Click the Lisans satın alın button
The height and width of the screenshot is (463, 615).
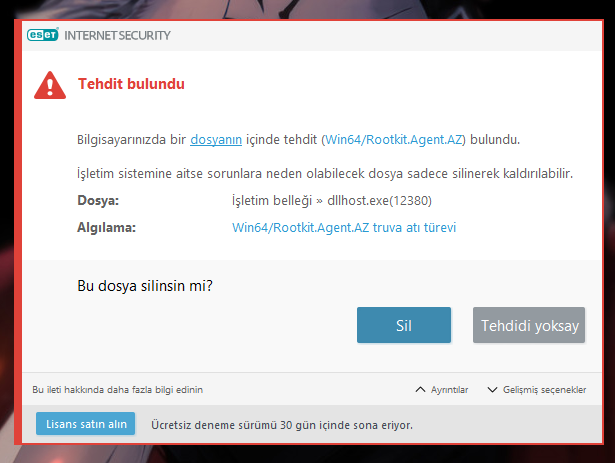[86, 424]
